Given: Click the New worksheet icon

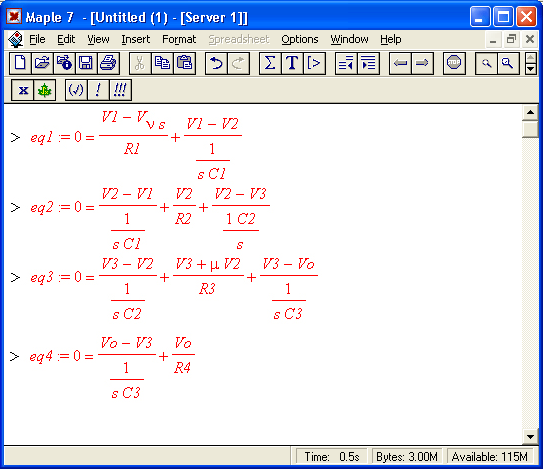Looking at the screenshot, I should click(20, 63).
